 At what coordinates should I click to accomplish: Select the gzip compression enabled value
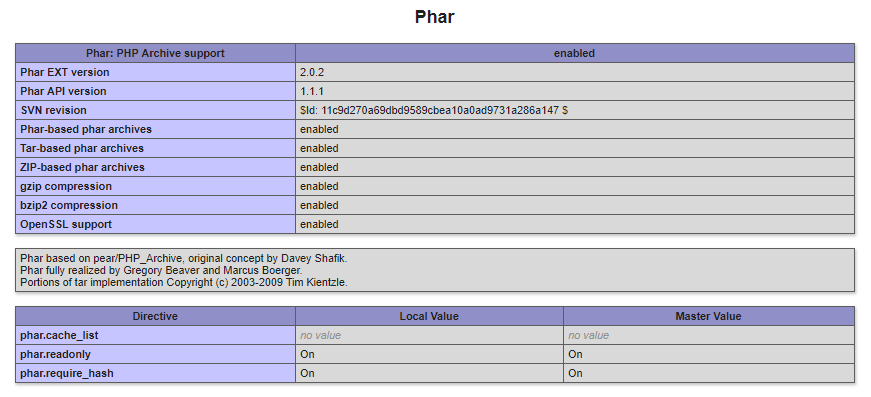pyautogui.click(x=319, y=186)
